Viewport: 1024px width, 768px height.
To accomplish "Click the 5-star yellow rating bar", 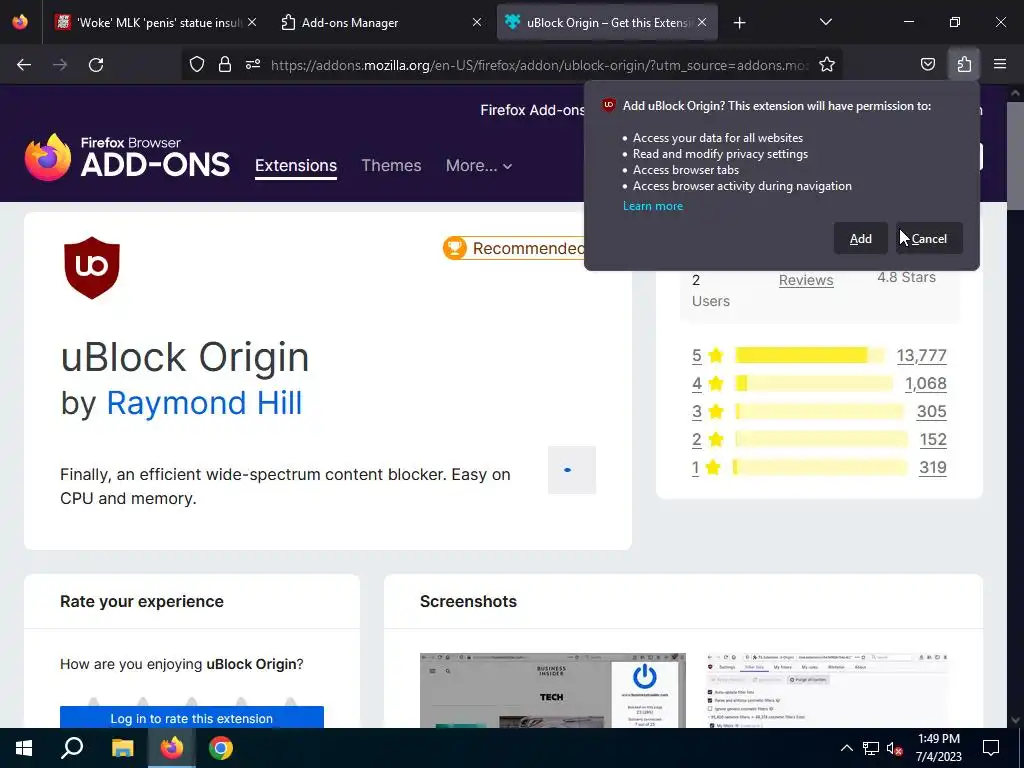I will [x=810, y=355].
